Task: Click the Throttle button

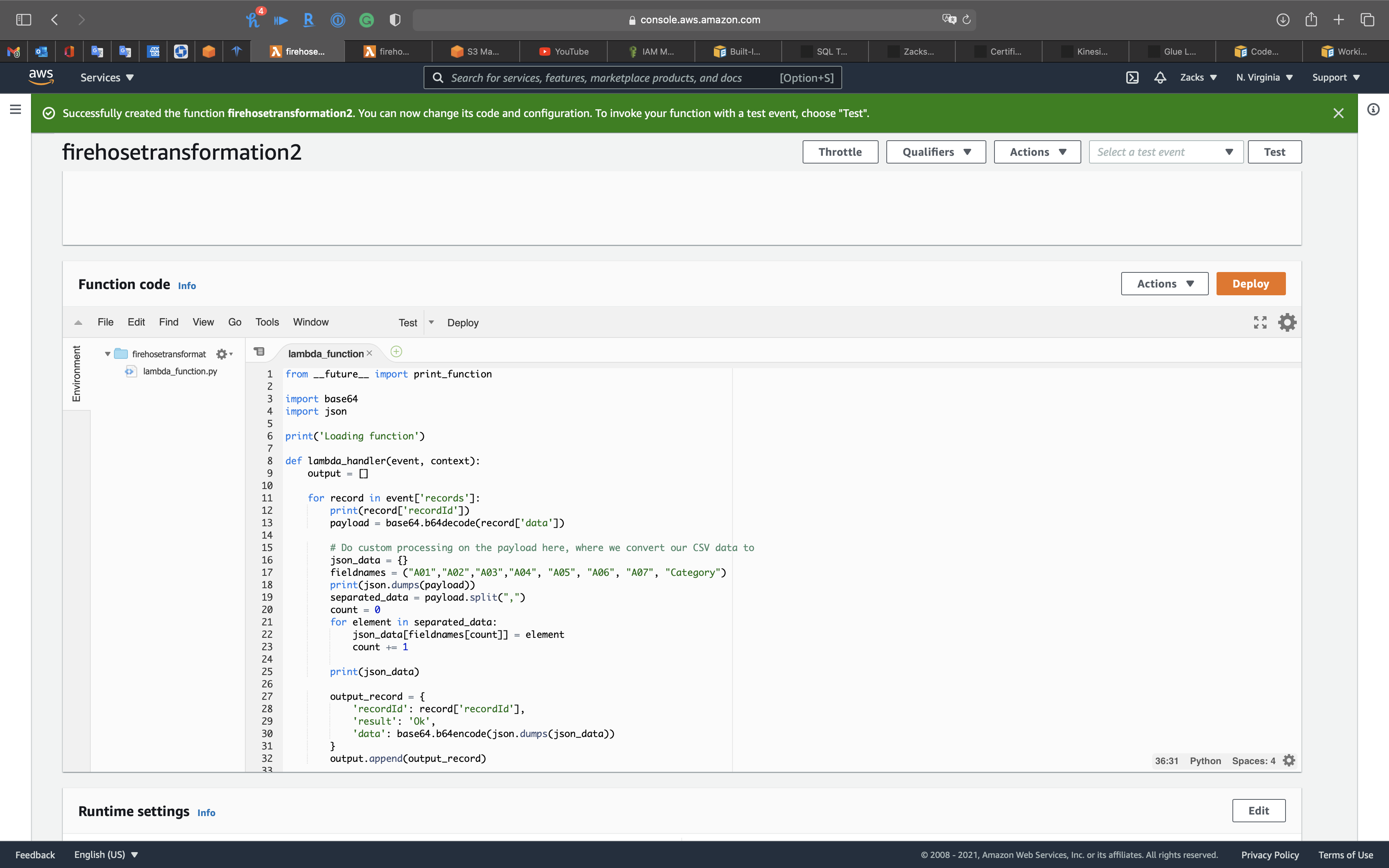Action: [840, 152]
